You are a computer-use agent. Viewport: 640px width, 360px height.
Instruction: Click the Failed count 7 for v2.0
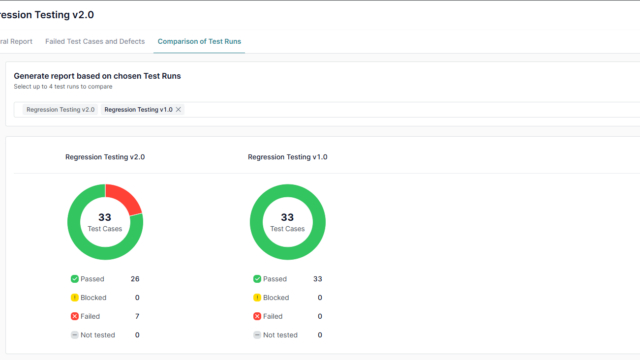[137, 316]
